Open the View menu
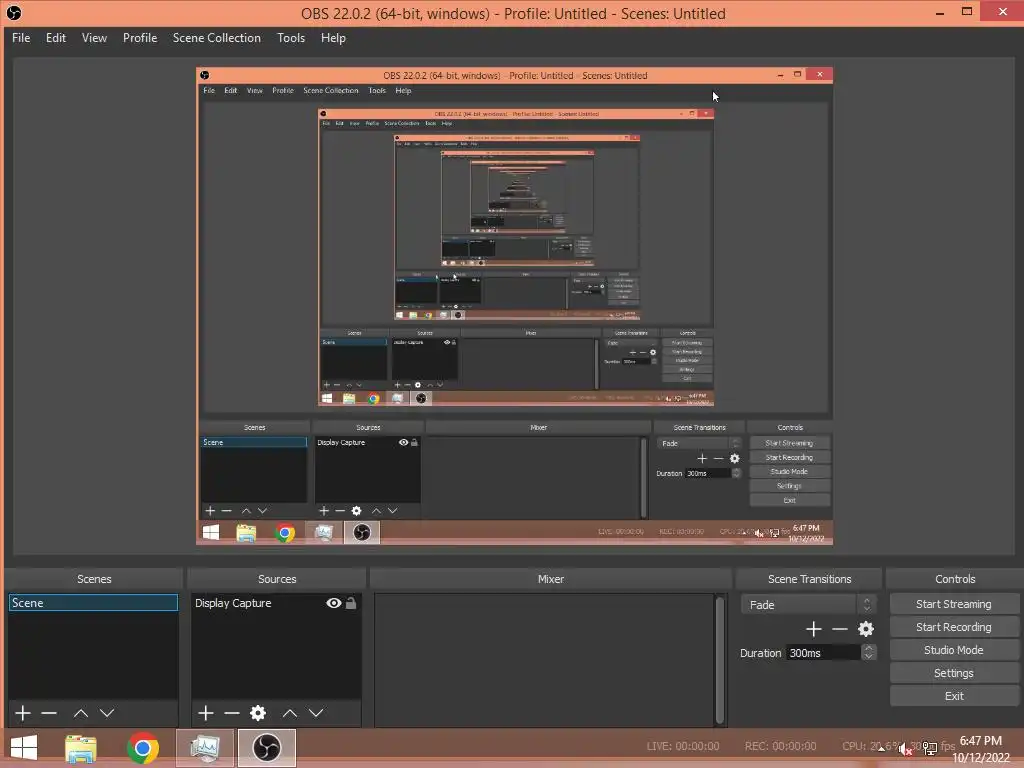This screenshot has width=1024, height=768. click(94, 38)
